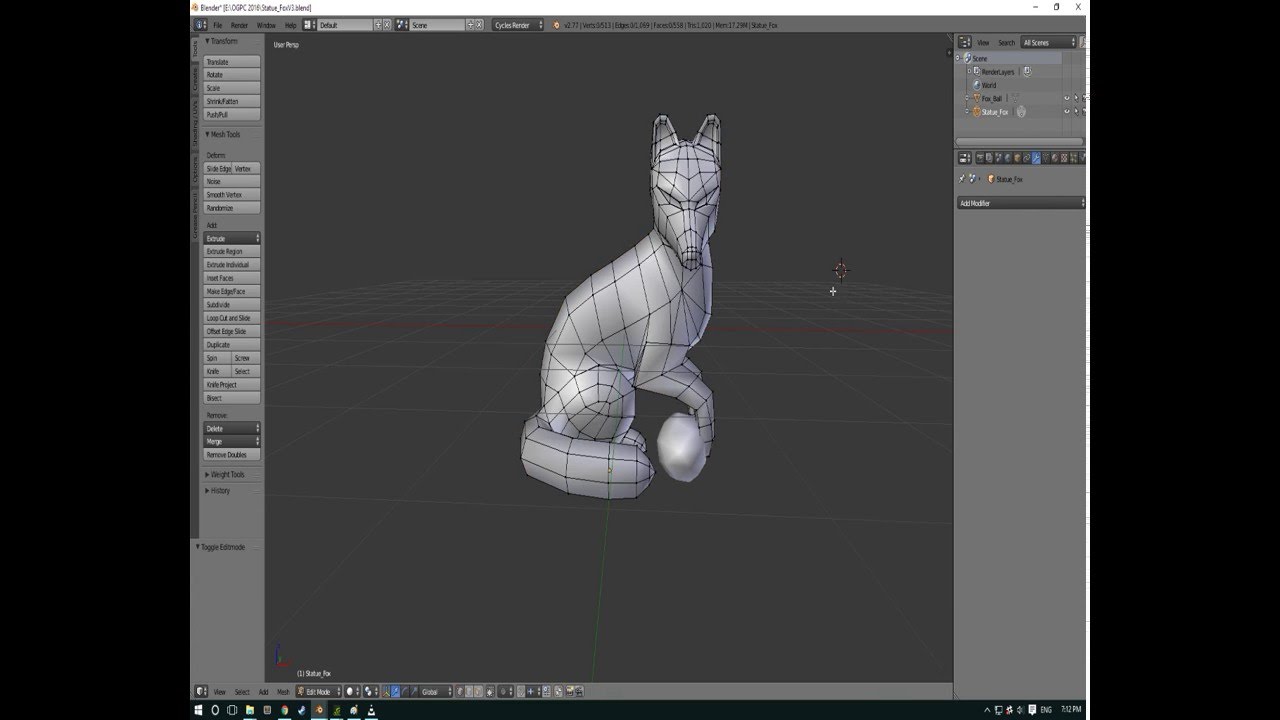Toggle the 3D manipulator widget
Viewport: 1280px width, 720px height.
pos(386,692)
